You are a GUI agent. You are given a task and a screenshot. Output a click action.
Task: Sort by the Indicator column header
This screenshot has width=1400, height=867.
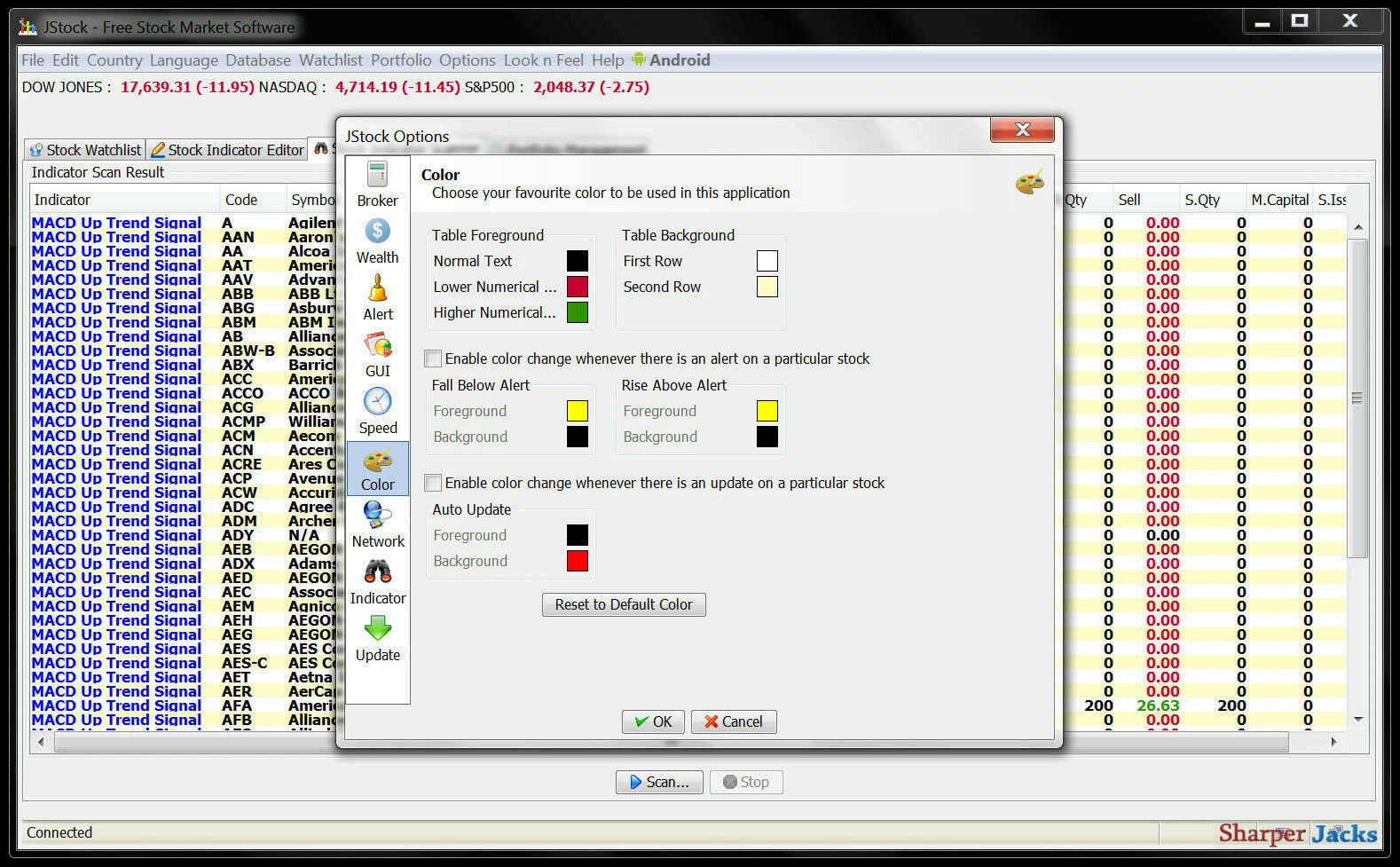[x=125, y=200]
